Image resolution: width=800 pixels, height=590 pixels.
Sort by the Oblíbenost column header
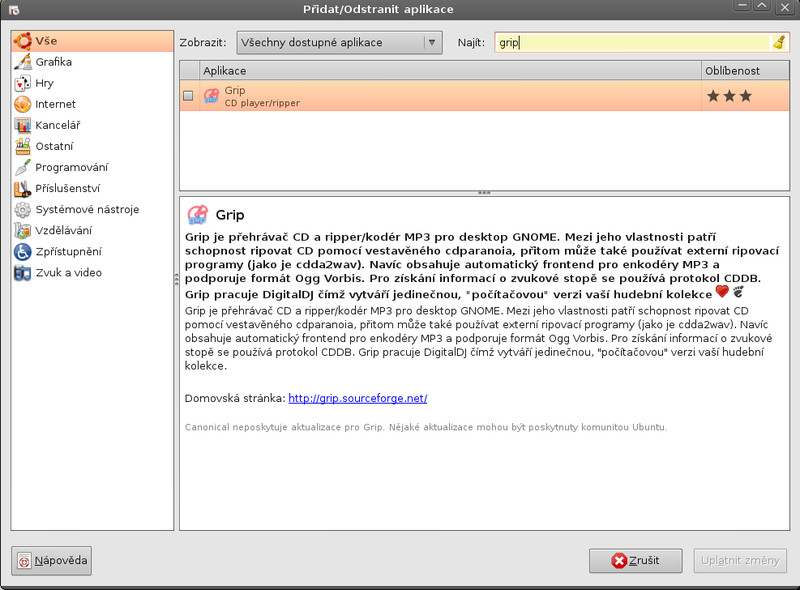[x=745, y=70]
